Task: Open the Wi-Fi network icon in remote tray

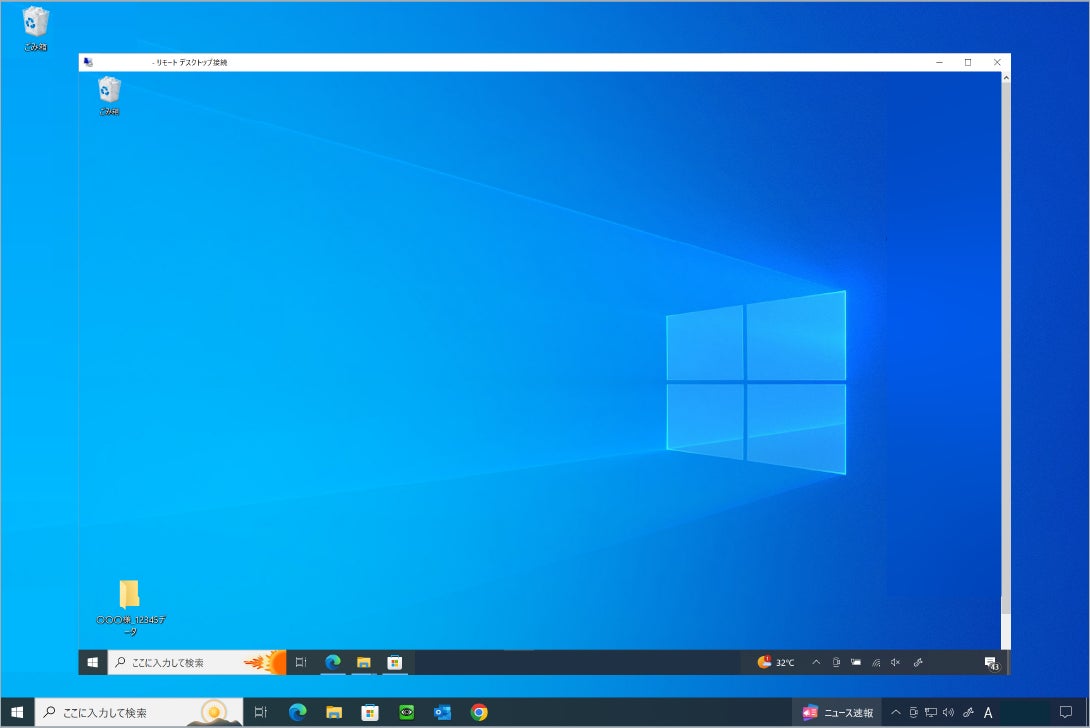Action: [876, 663]
